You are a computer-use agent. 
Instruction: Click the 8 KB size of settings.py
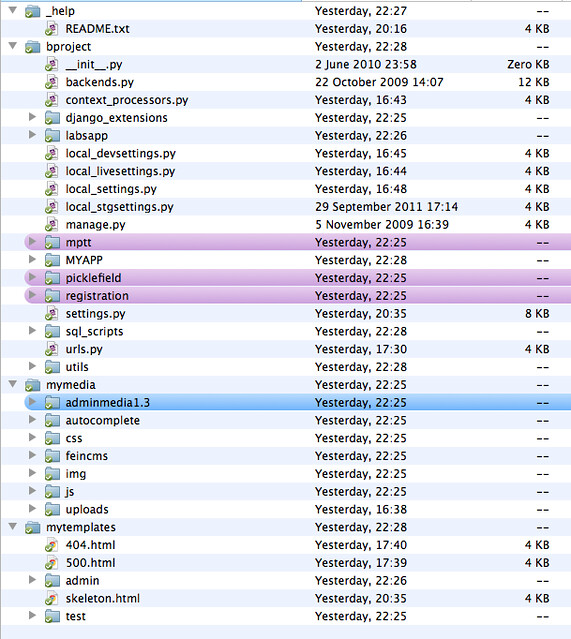537,313
